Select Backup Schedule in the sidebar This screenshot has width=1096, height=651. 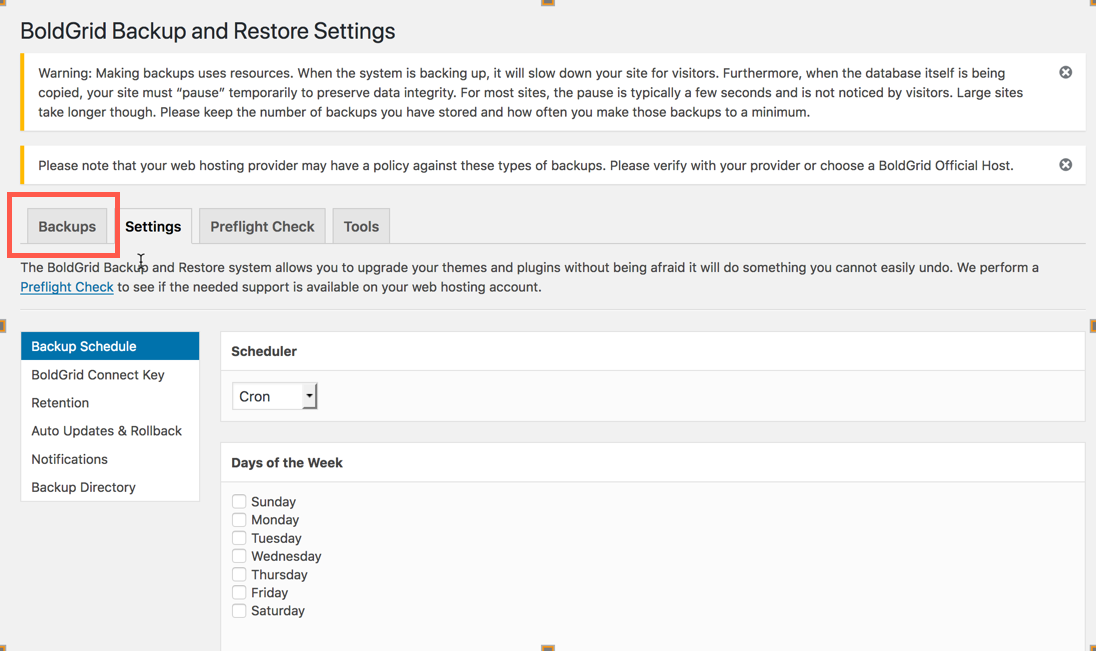pos(110,346)
